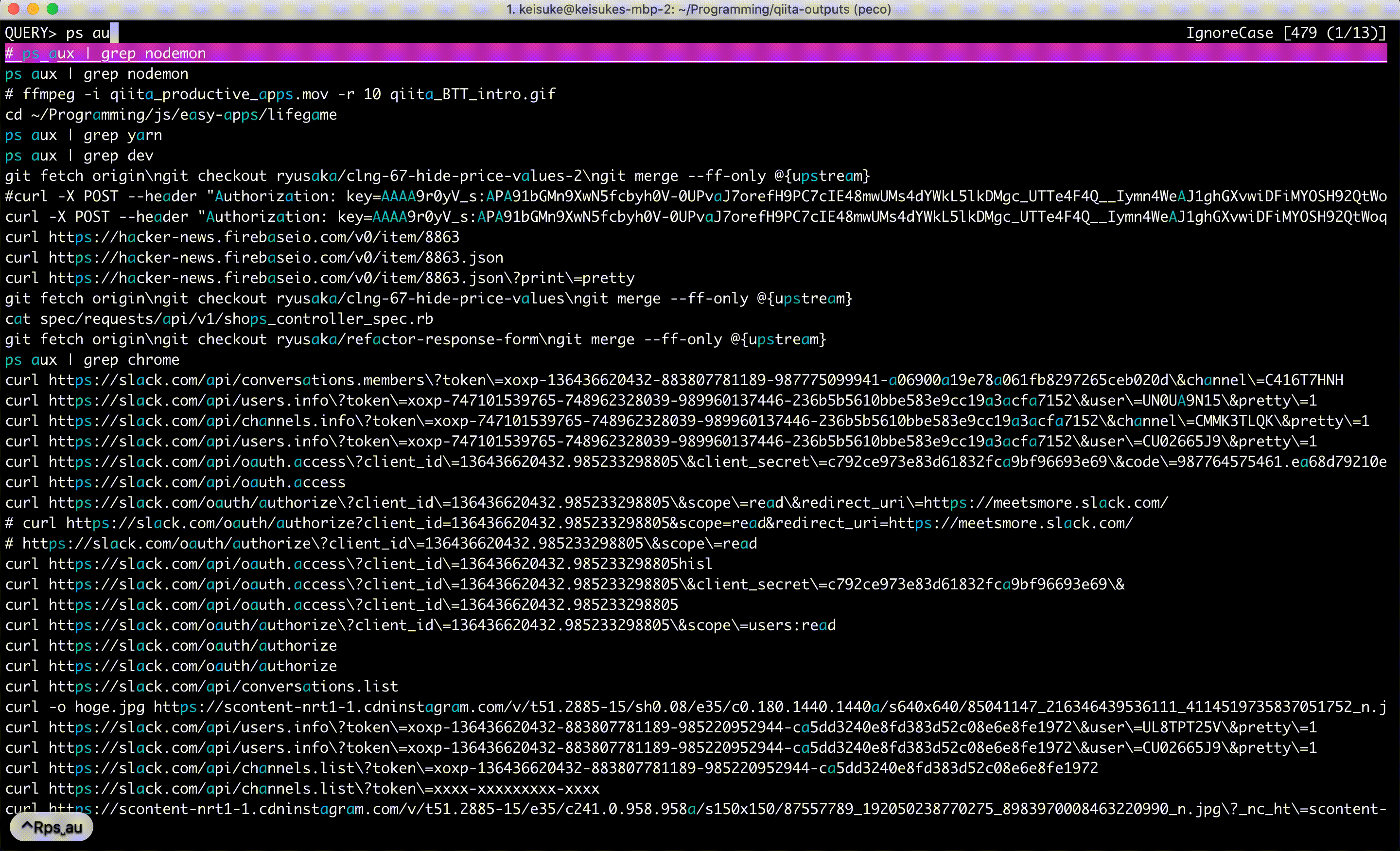This screenshot has height=851, width=1400.
Task: Click the 'cd ~/Programming/js/easy-apps/lifegame' line
Action: (171, 115)
